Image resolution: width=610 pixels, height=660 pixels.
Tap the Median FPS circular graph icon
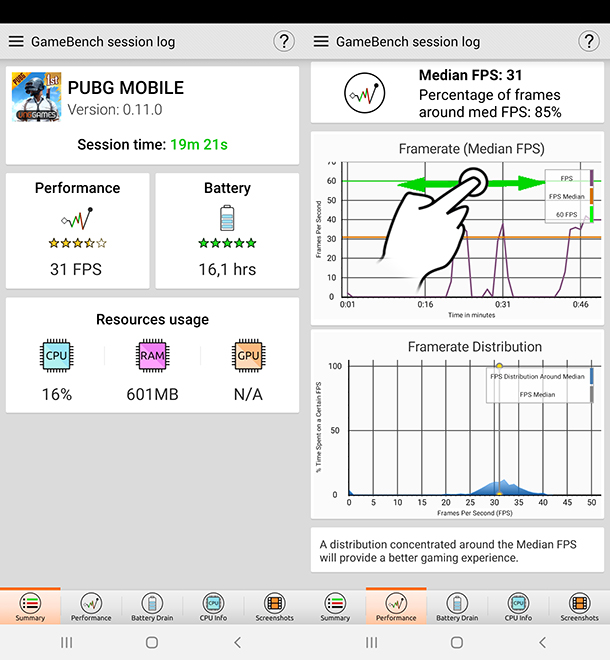click(x=365, y=93)
